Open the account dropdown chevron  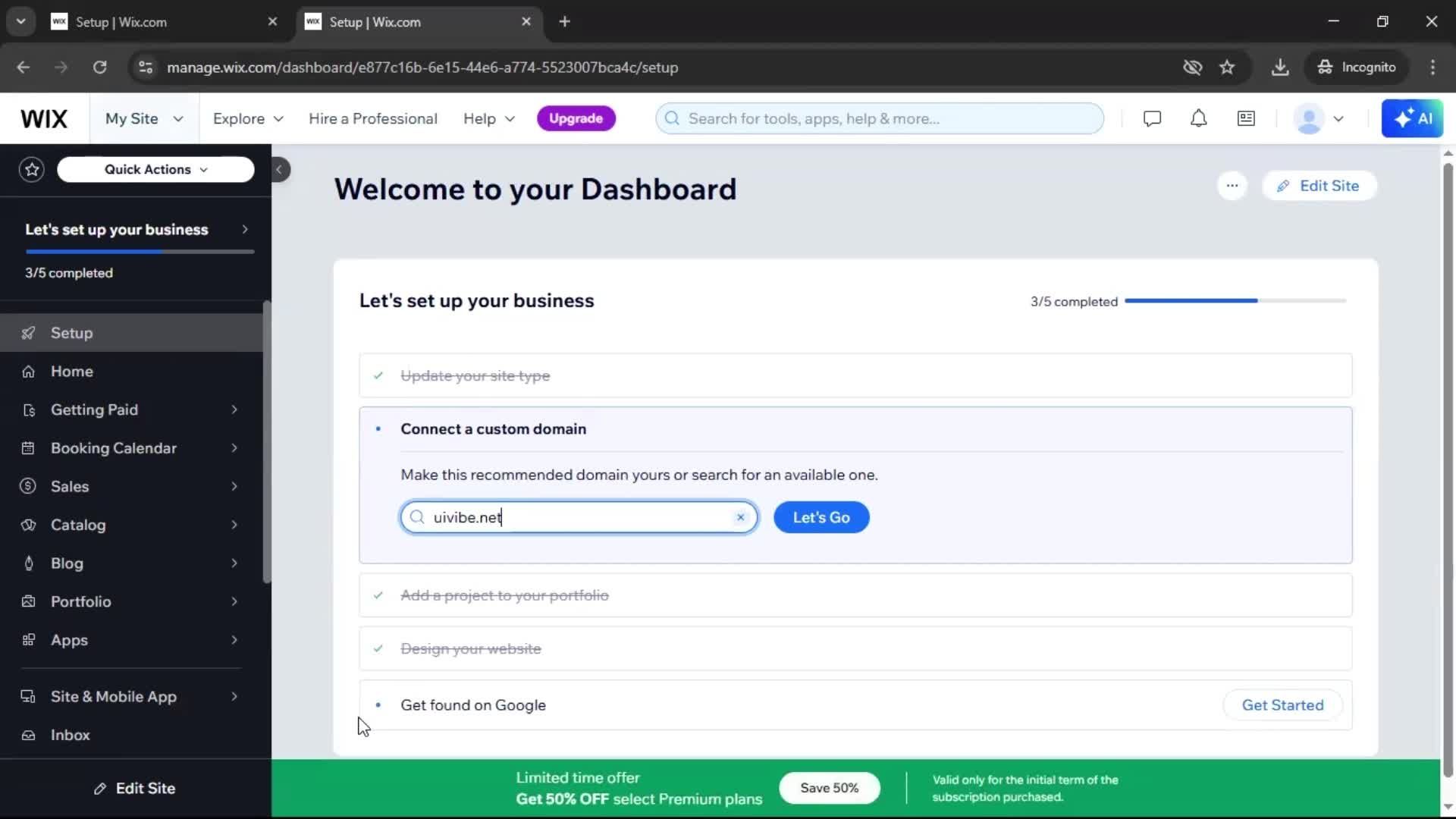tap(1338, 119)
